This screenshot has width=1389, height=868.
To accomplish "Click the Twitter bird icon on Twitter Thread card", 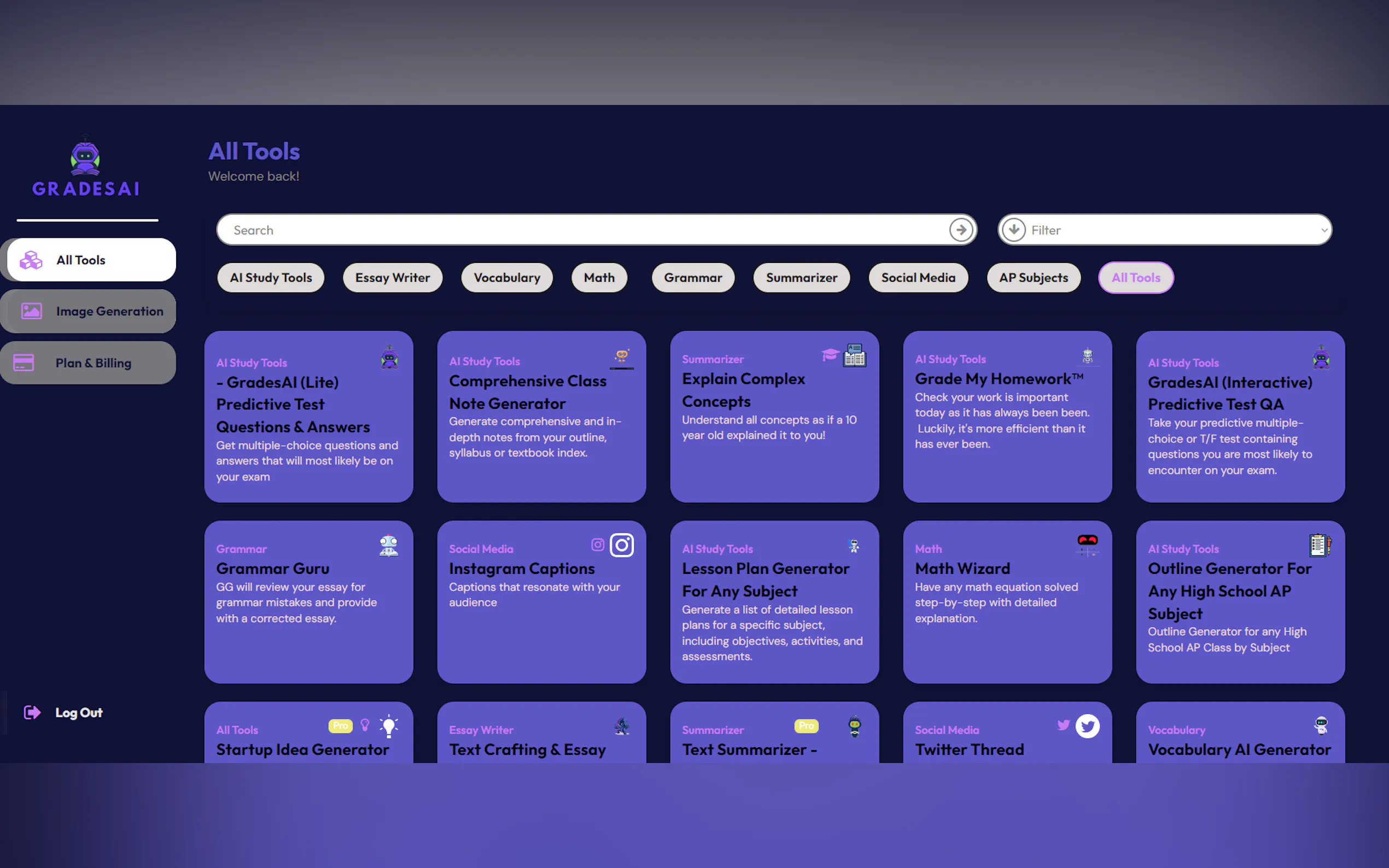I will pos(1087,726).
